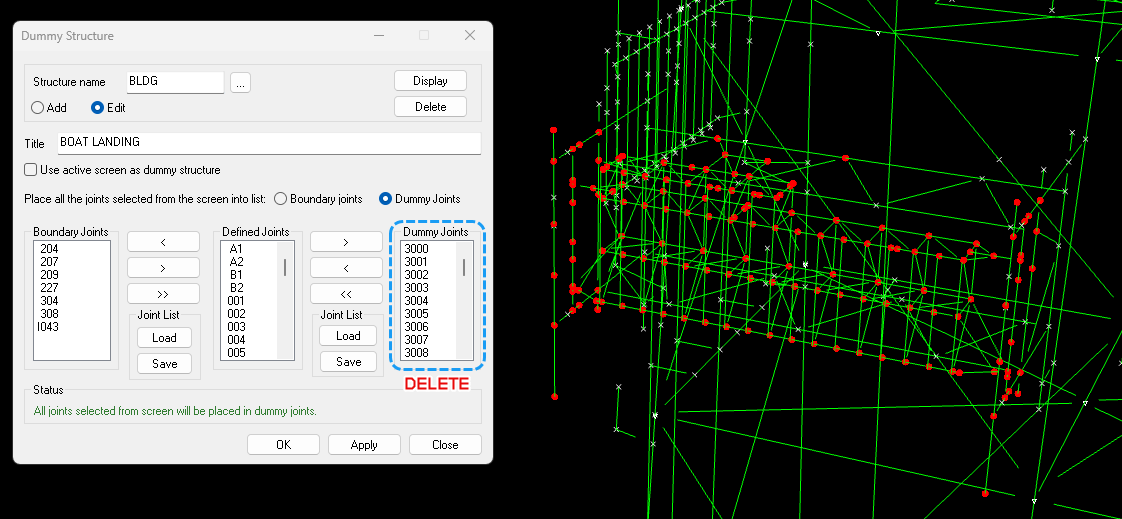Click the Title field BOAT LANDING
The image size is (1122, 519).
point(269,142)
